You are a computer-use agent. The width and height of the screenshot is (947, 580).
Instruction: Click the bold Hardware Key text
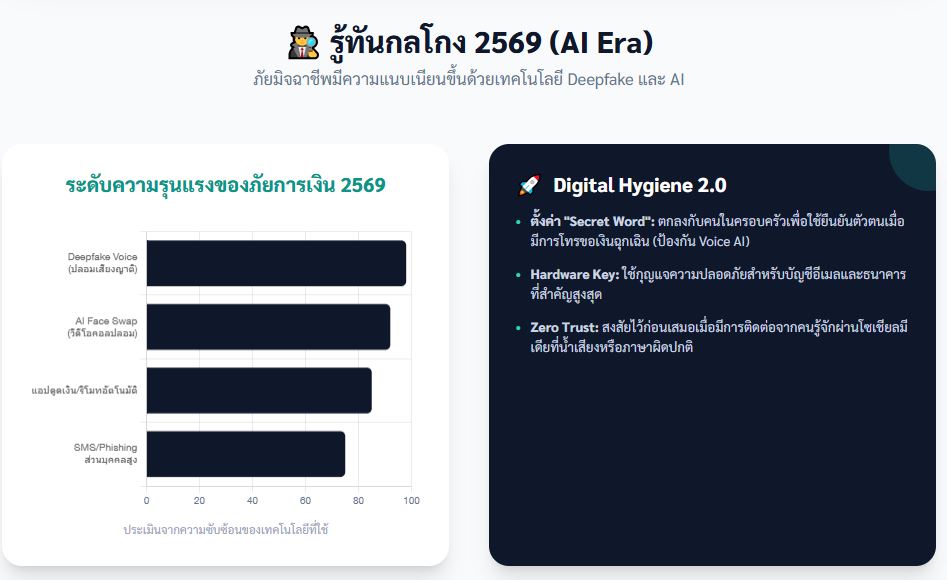pos(564,275)
